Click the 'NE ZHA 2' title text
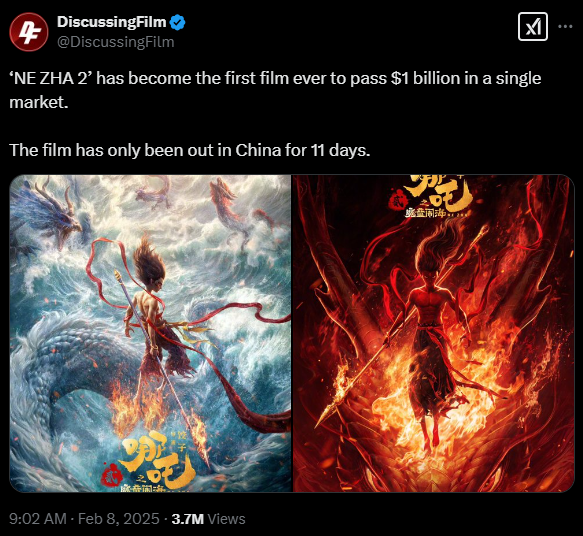This screenshot has height=536, width=583. click(x=48, y=78)
